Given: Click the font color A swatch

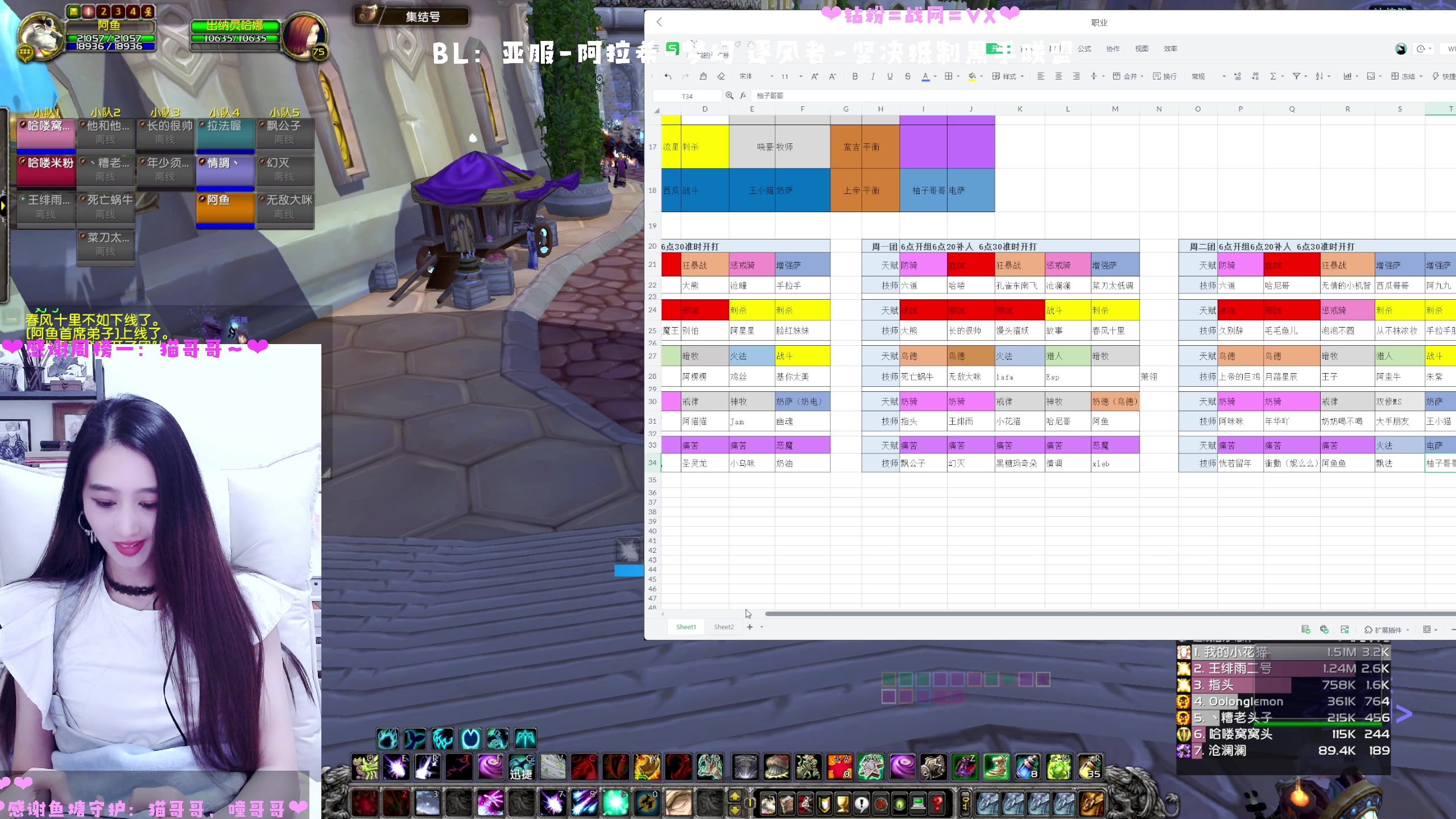Looking at the screenshot, I should coord(925,76).
